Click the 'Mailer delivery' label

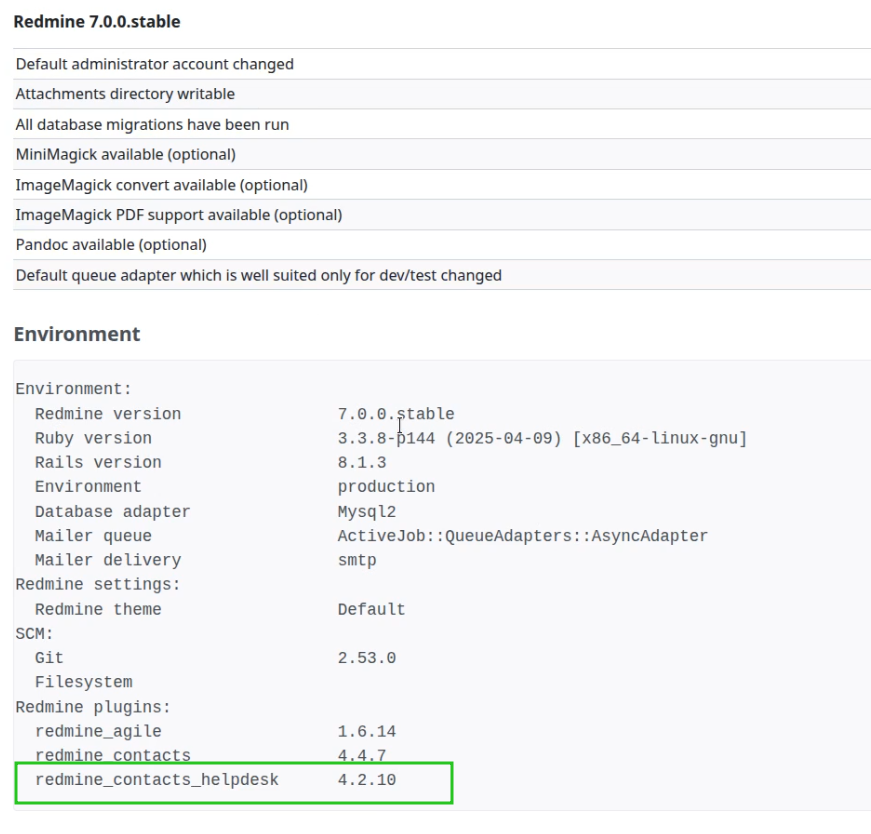coord(108,560)
